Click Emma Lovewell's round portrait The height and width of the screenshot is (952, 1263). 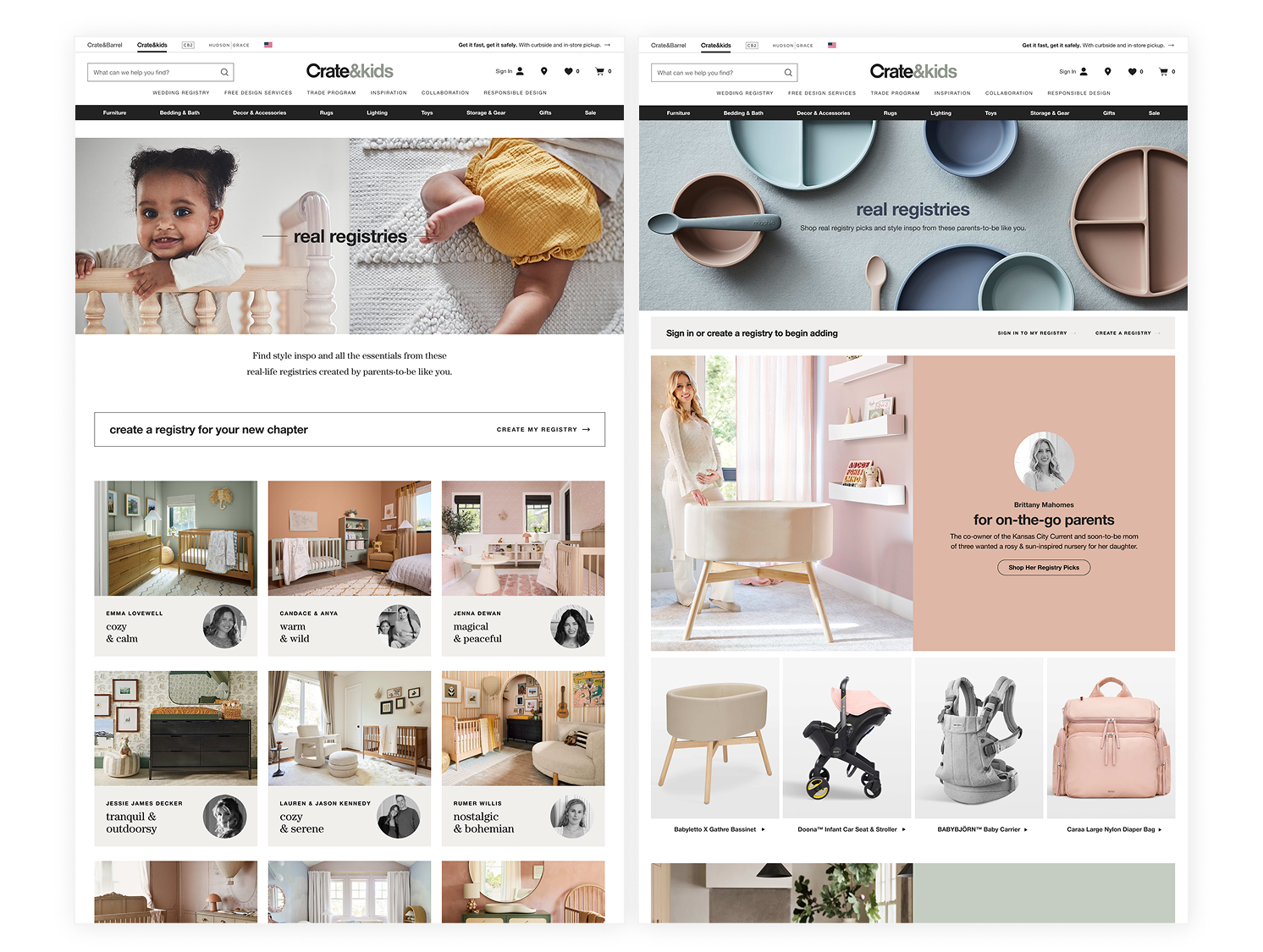click(x=224, y=627)
